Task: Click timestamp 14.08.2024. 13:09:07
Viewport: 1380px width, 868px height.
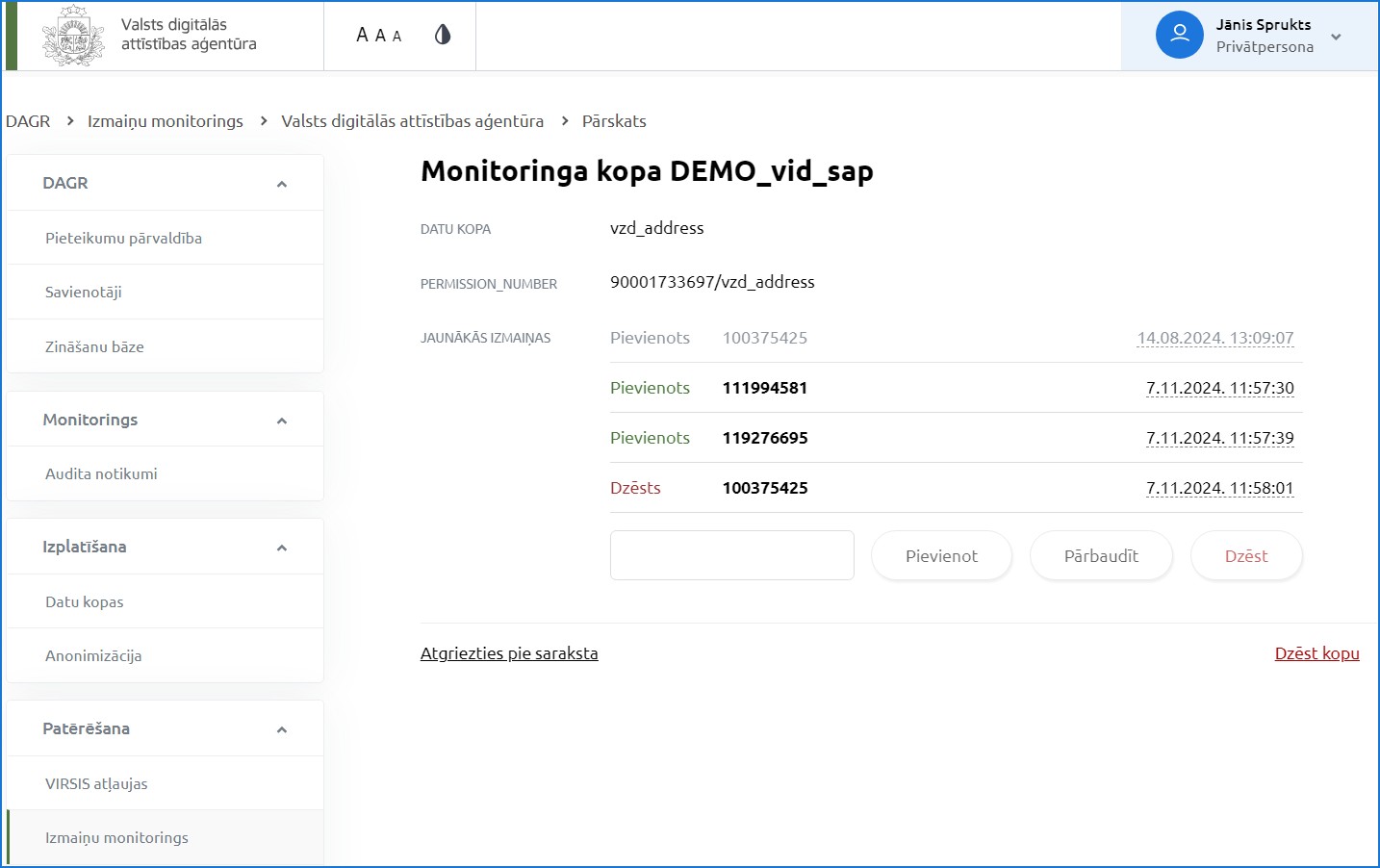Action: click(x=1215, y=338)
